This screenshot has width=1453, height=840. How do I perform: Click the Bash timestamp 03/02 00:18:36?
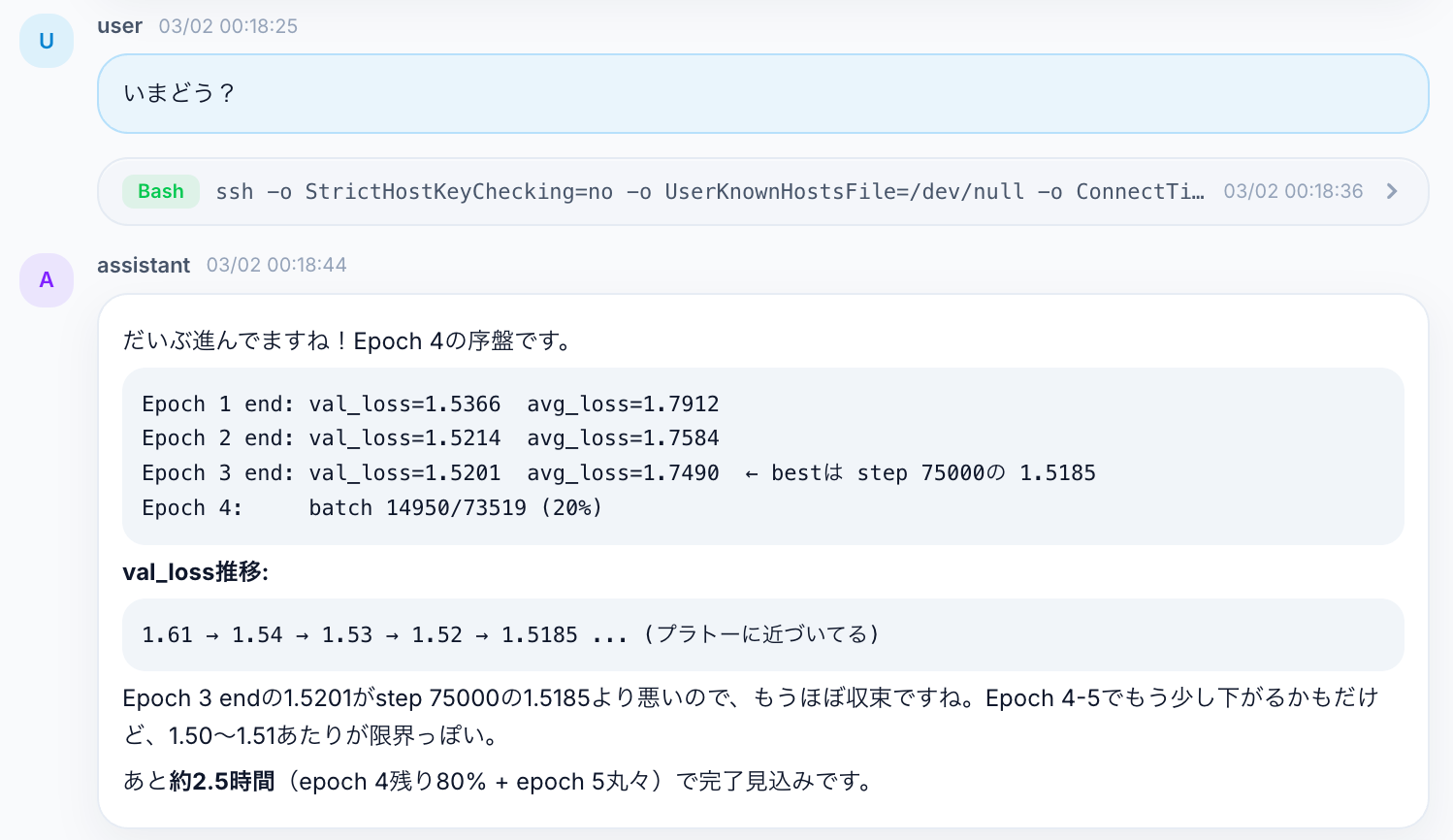(1292, 191)
